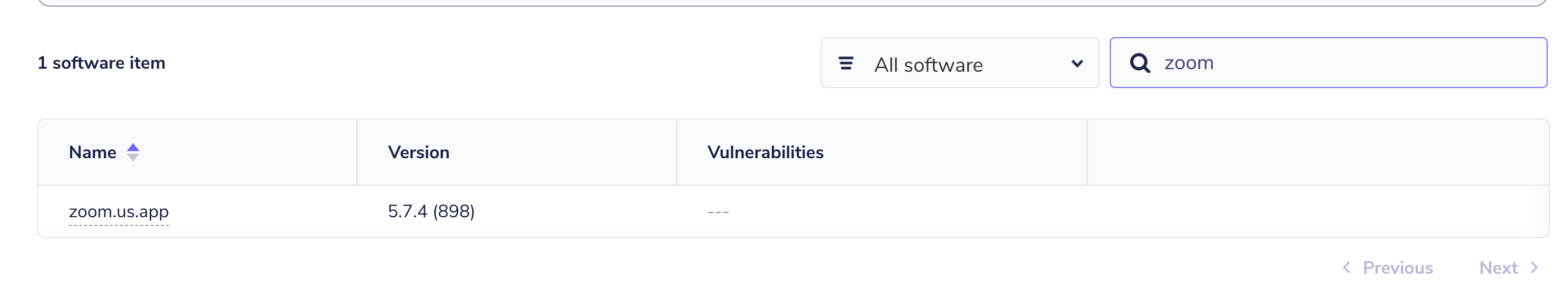This screenshot has height=289, width=1568.
Task: Click the sort arrows next to Name
Action: [133, 152]
